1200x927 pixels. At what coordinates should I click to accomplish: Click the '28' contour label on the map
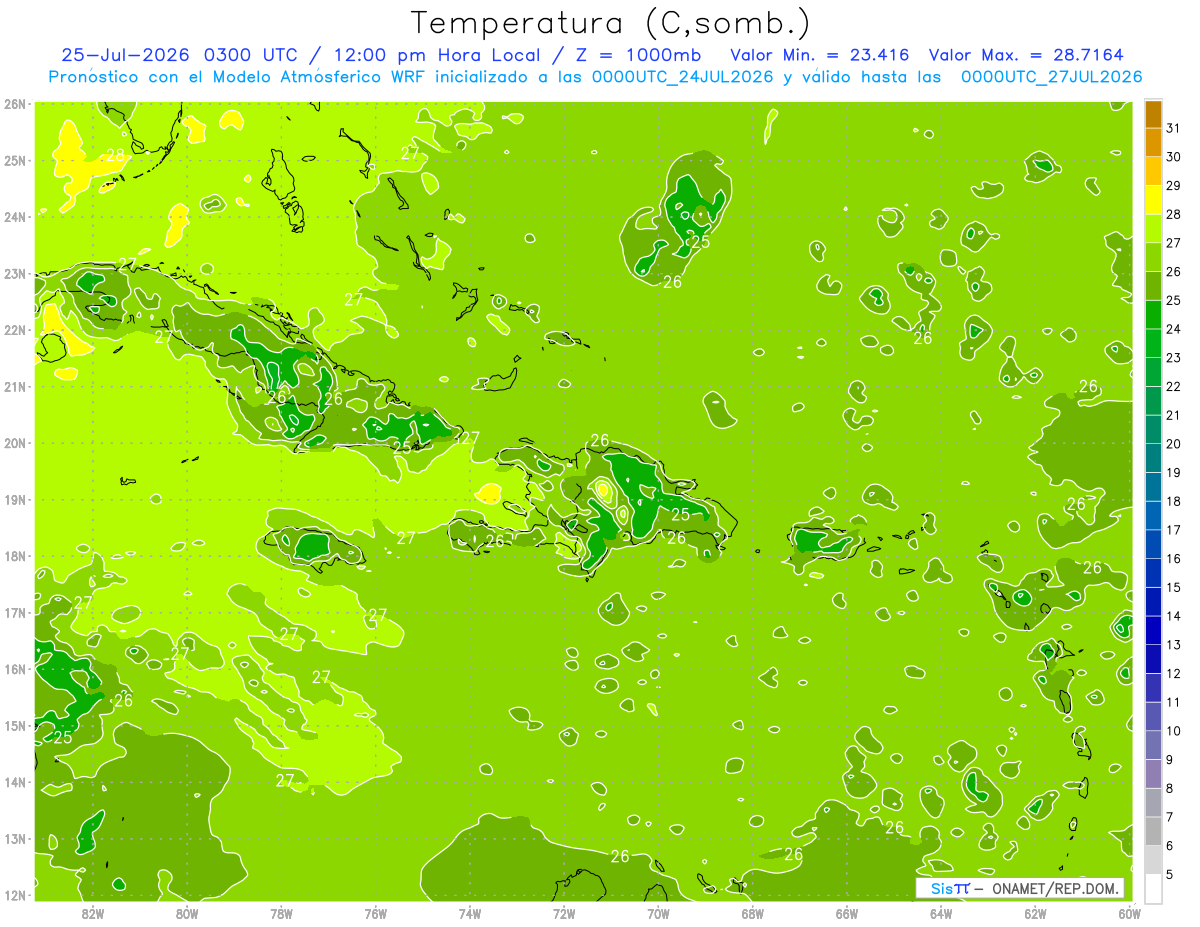[116, 155]
